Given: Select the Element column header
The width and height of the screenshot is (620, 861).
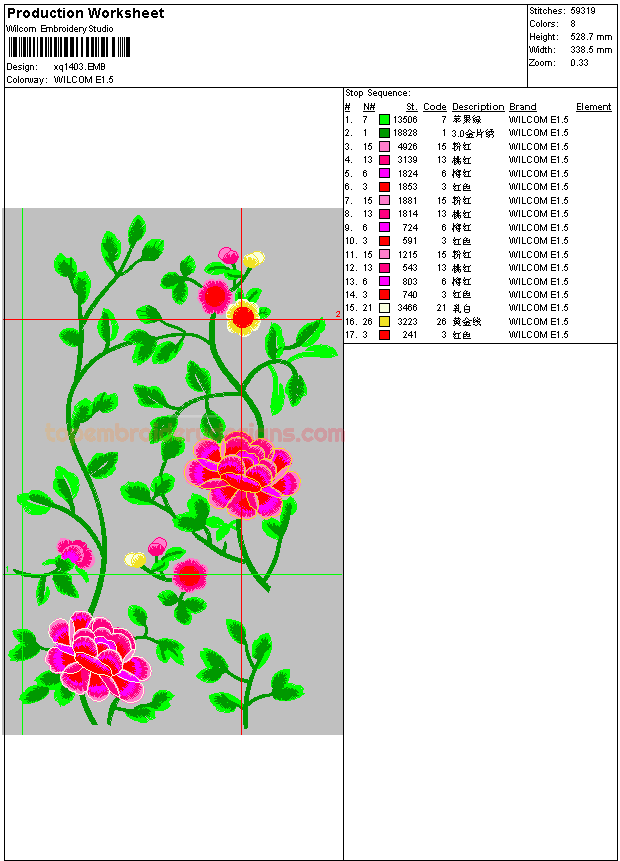Looking at the screenshot, I should [593, 107].
